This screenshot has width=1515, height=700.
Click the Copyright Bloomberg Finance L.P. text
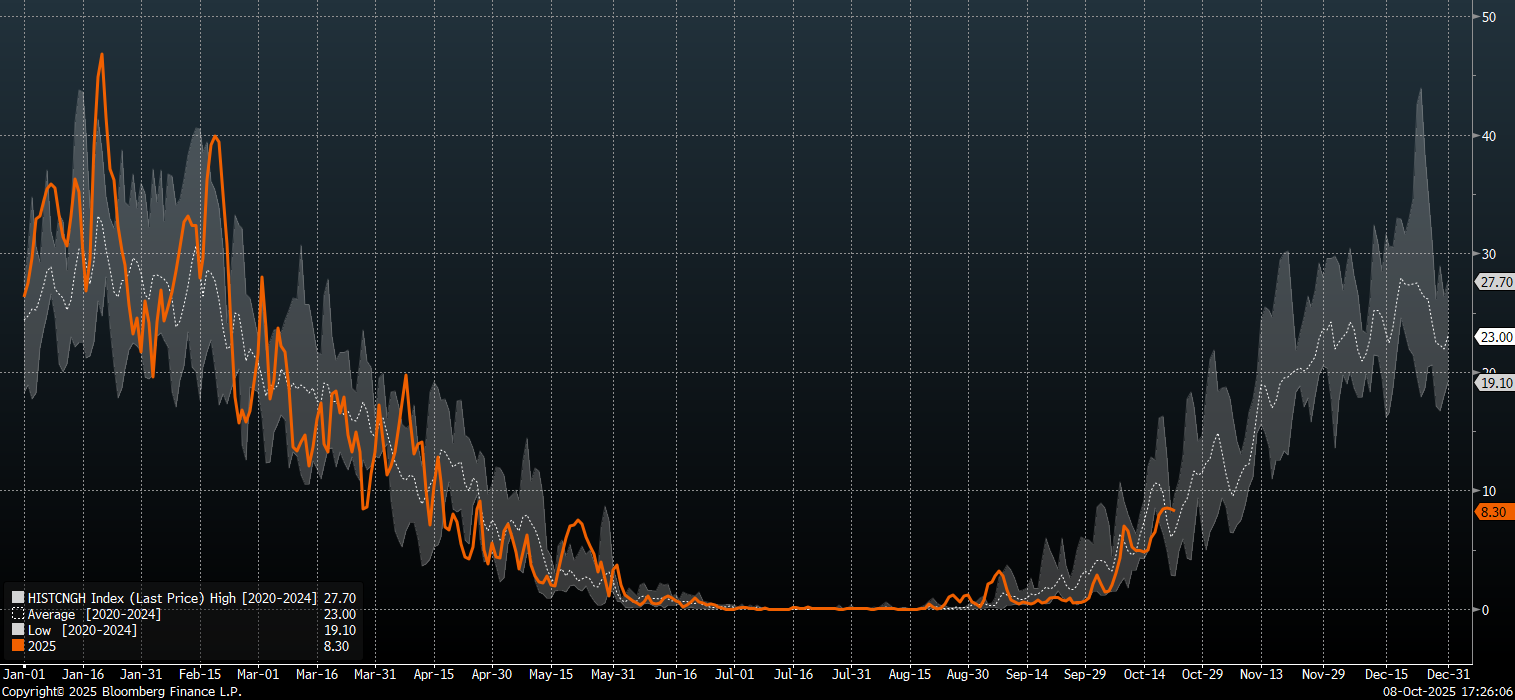(x=121, y=692)
